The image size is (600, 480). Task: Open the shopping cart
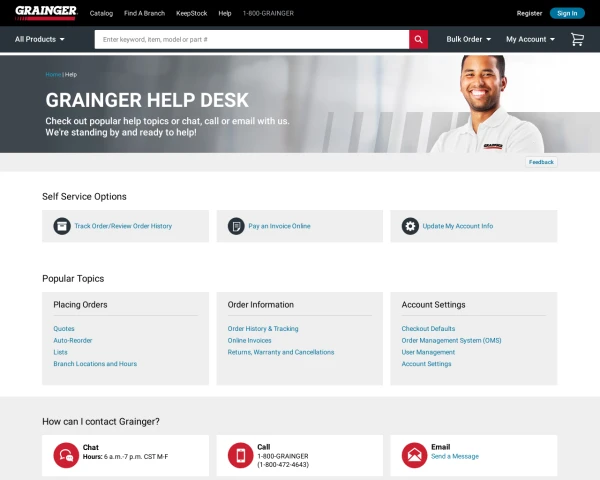(577, 39)
